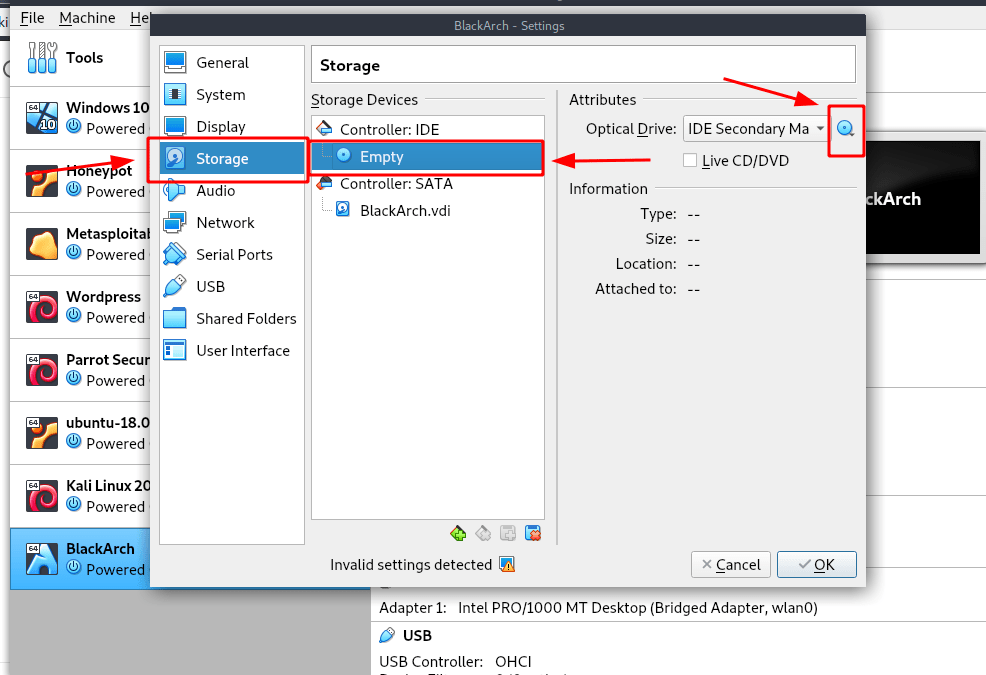Click the add storage attachment icon
The height and width of the screenshot is (675, 986).
[x=508, y=533]
